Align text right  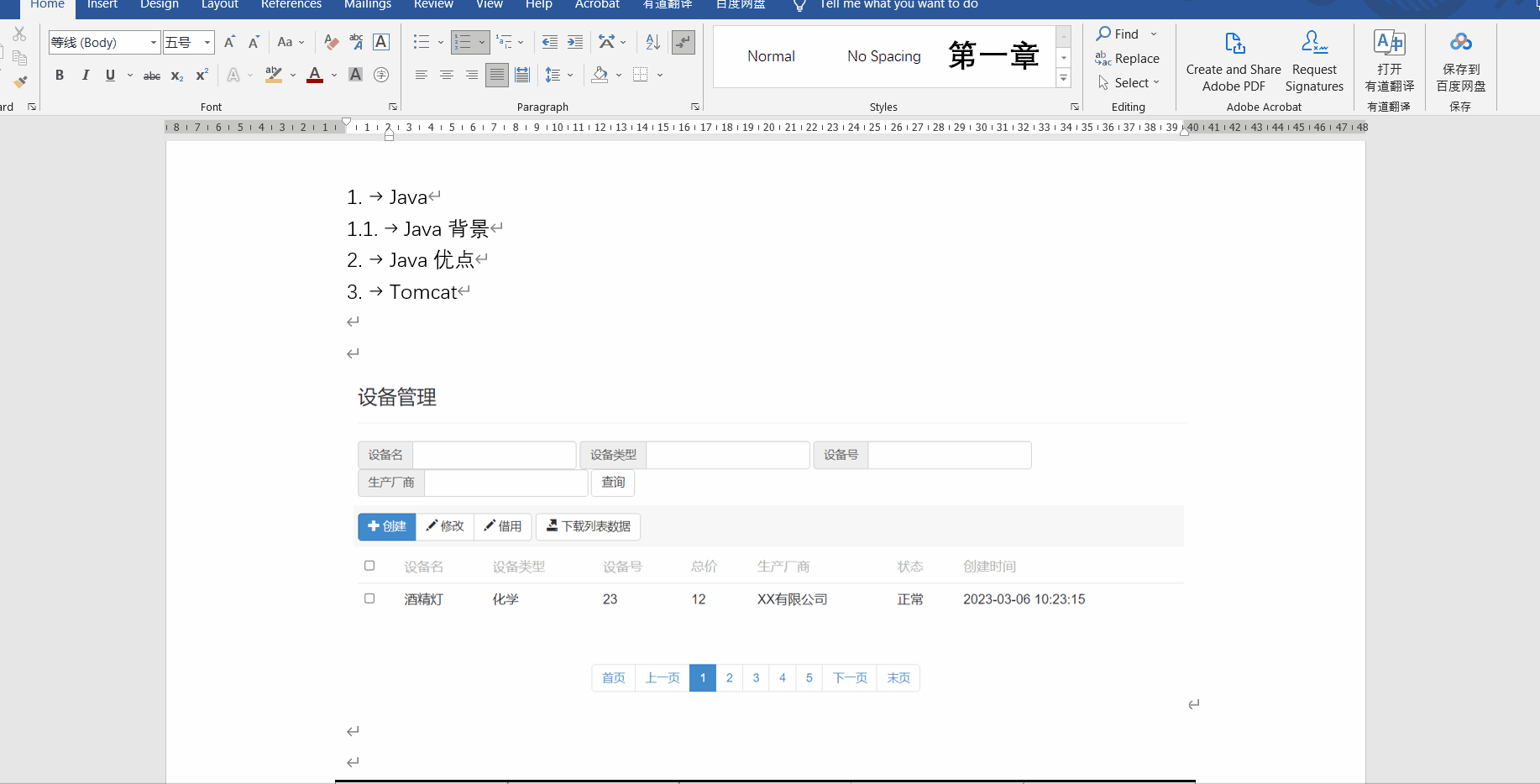472,76
